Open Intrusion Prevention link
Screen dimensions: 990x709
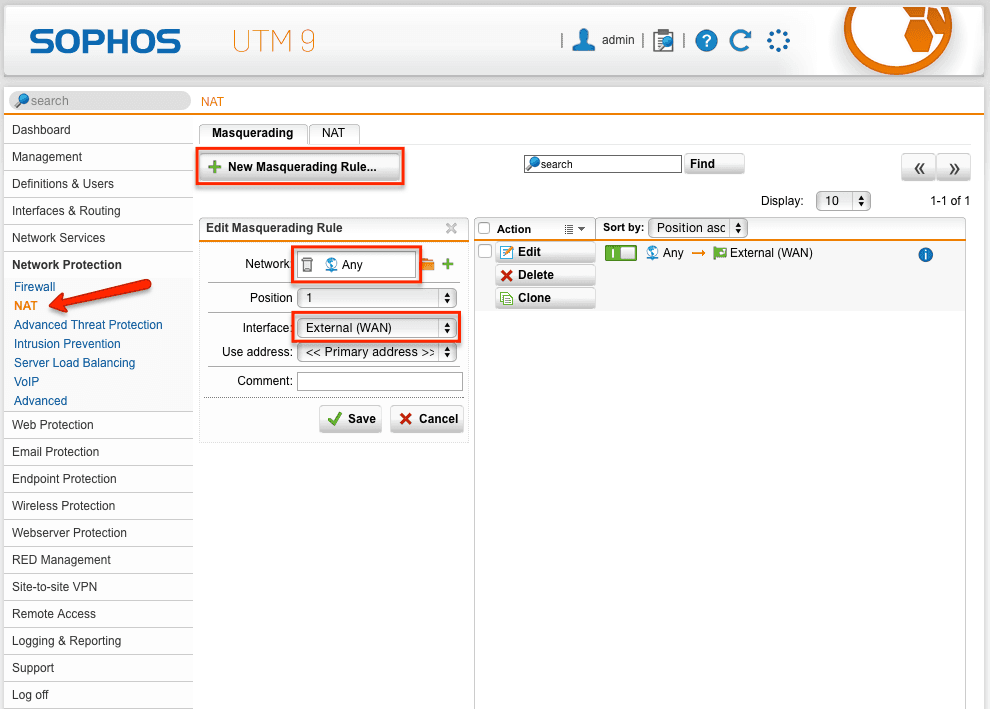(68, 343)
